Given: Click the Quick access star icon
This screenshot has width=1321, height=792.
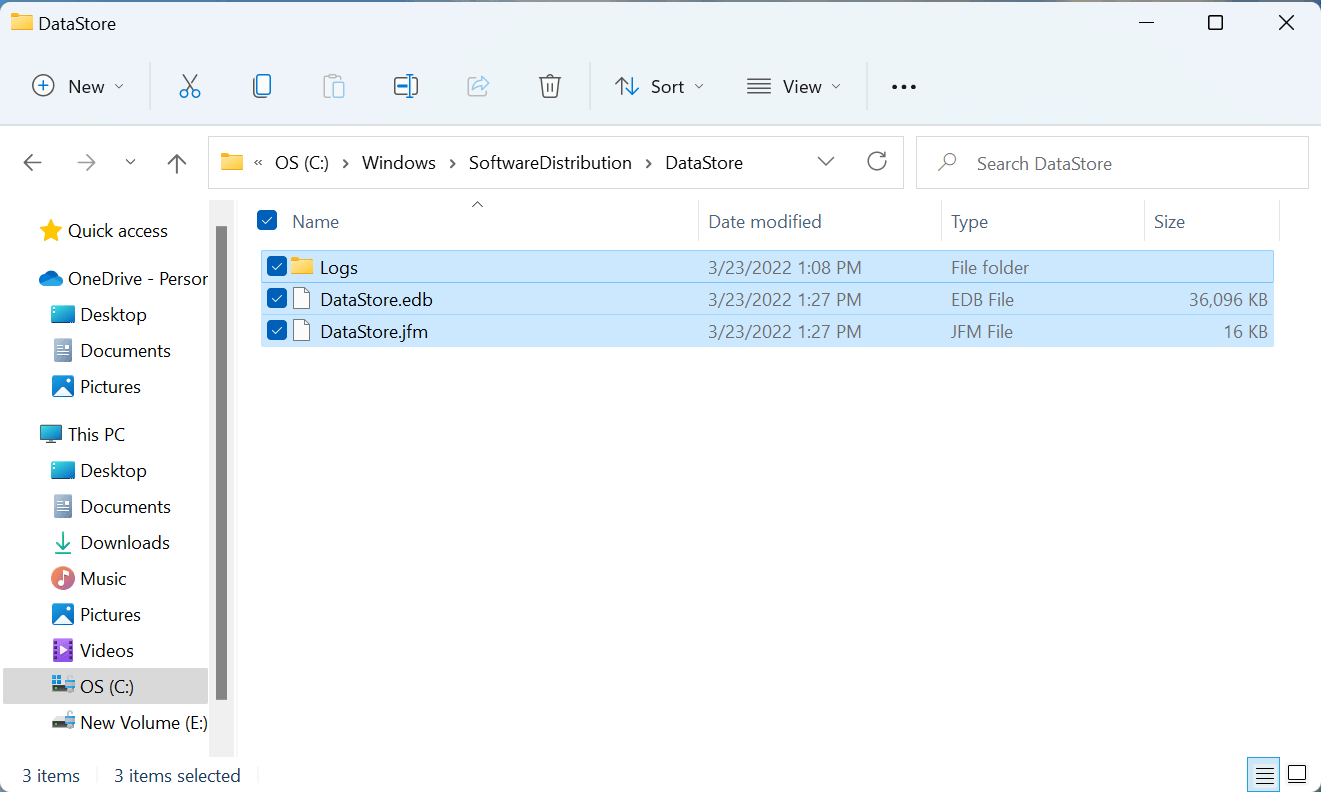Looking at the screenshot, I should pos(51,231).
